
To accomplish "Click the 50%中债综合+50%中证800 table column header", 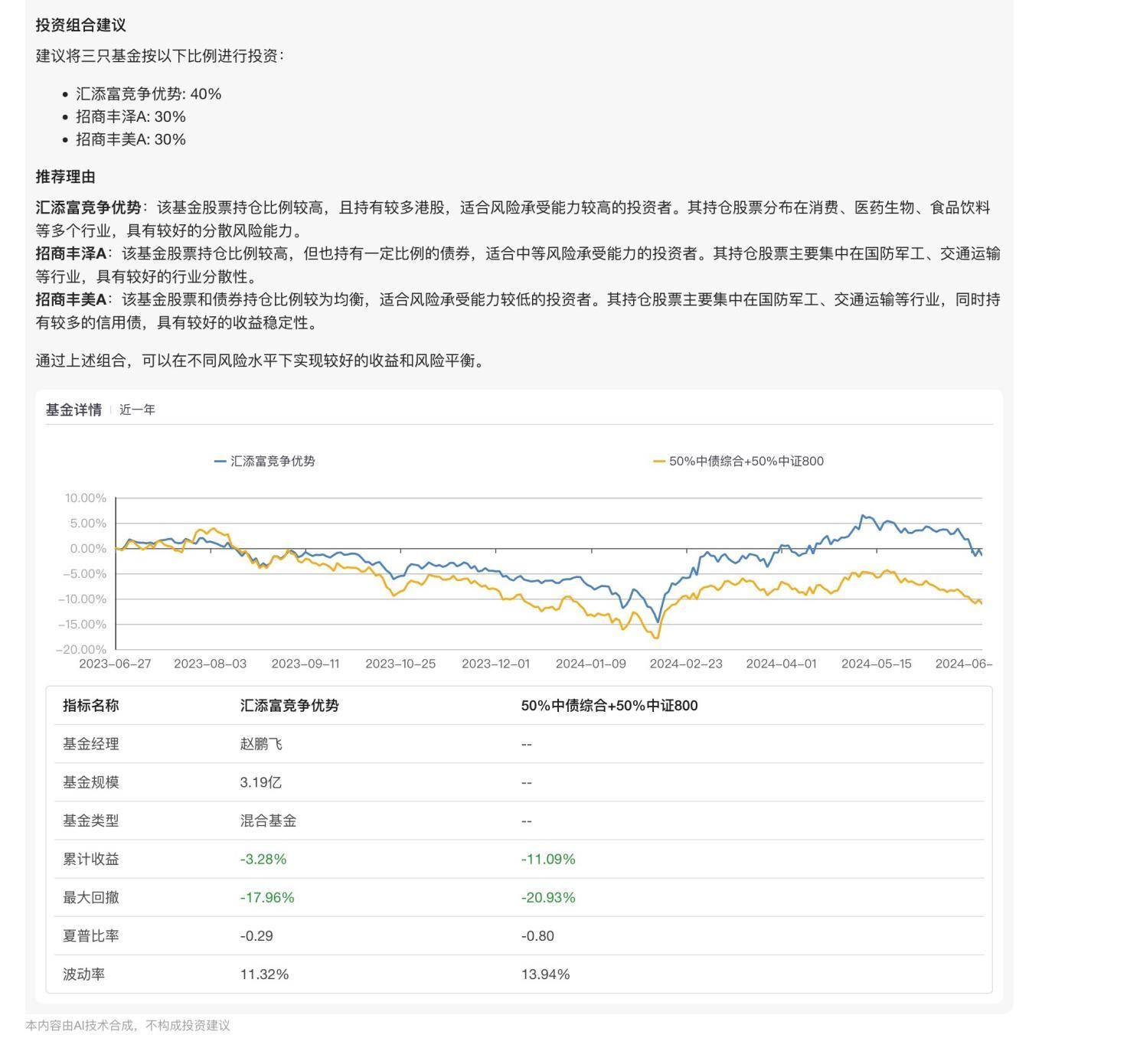I will [x=609, y=706].
